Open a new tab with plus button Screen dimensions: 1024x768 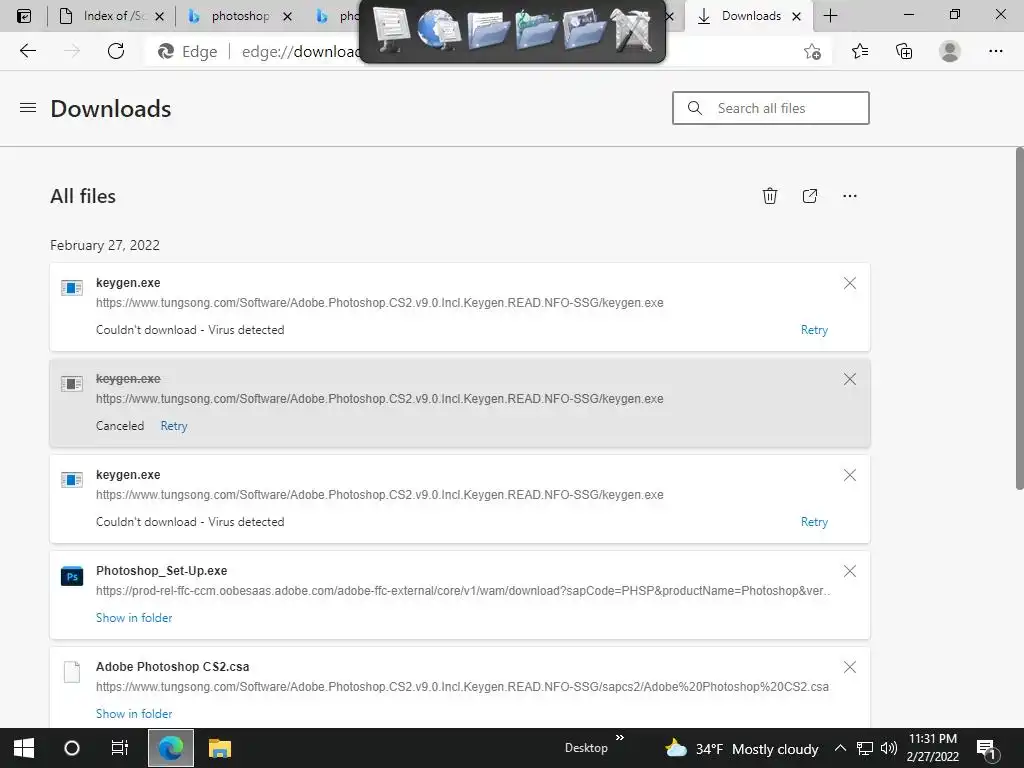click(x=830, y=16)
